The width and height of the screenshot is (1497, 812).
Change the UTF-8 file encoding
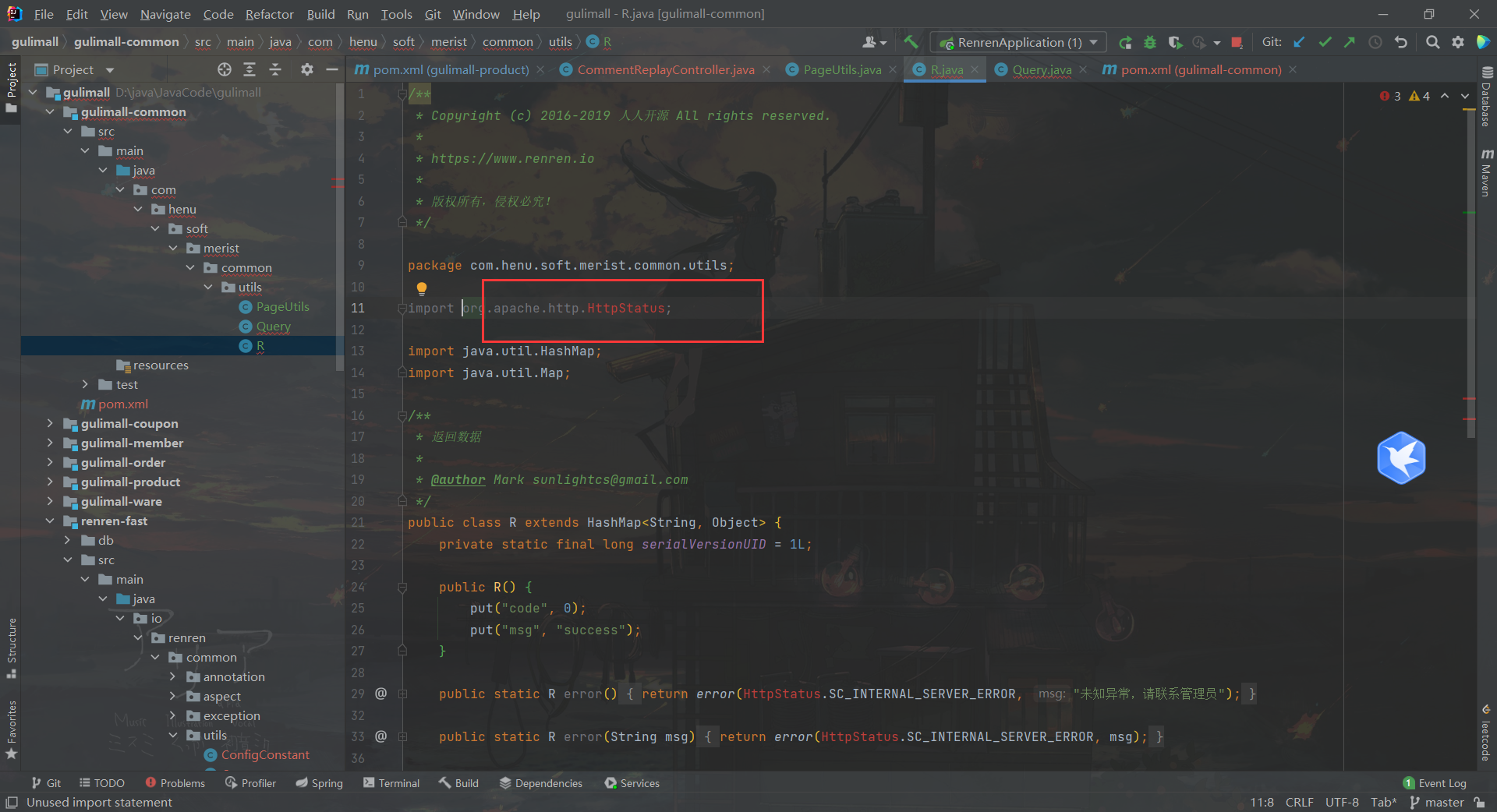pos(1342,803)
